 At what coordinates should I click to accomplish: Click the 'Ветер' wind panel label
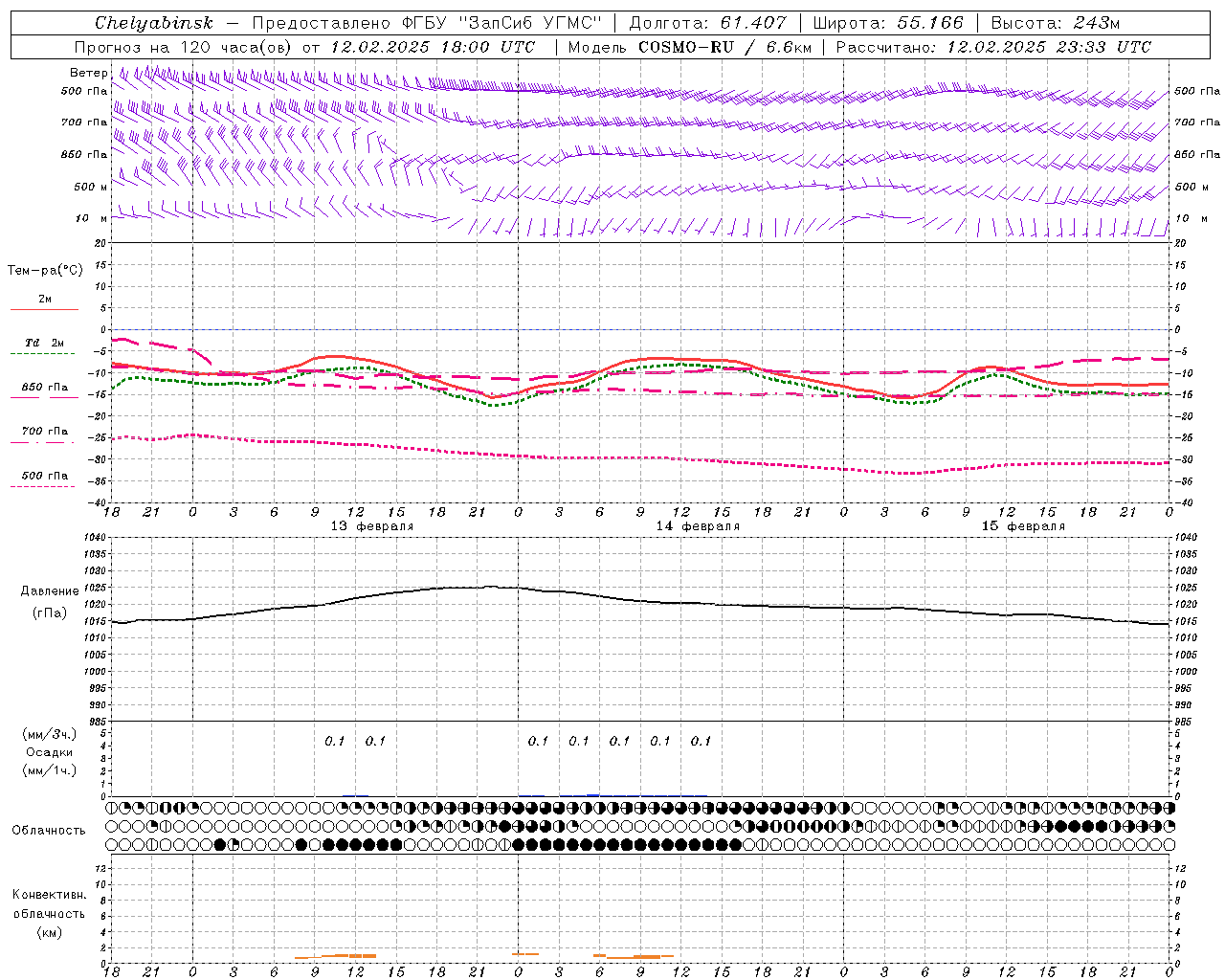(x=89, y=73)
